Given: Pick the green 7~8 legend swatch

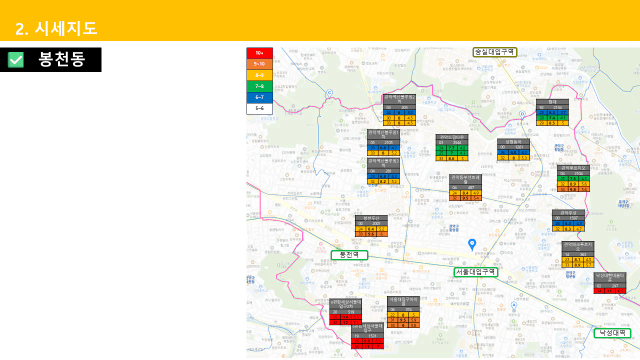Looking at the screenshot, I should [x=260, y=86].
